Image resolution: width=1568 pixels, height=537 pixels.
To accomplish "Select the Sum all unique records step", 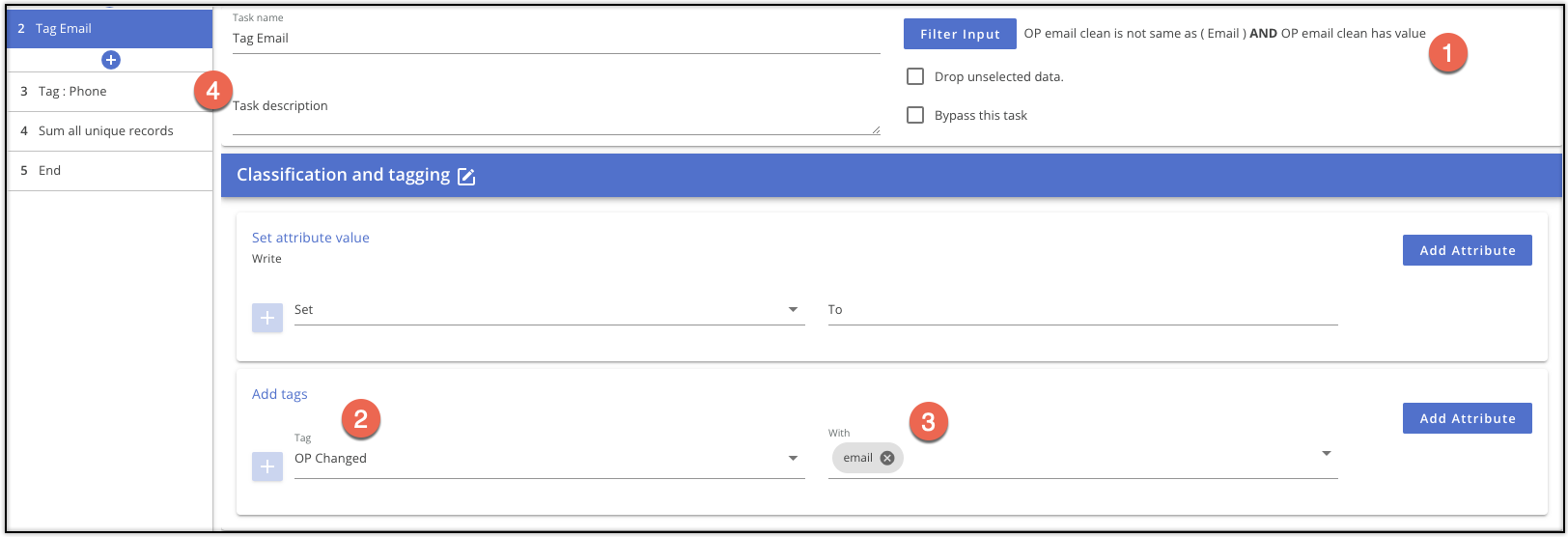I will point(110,131).
